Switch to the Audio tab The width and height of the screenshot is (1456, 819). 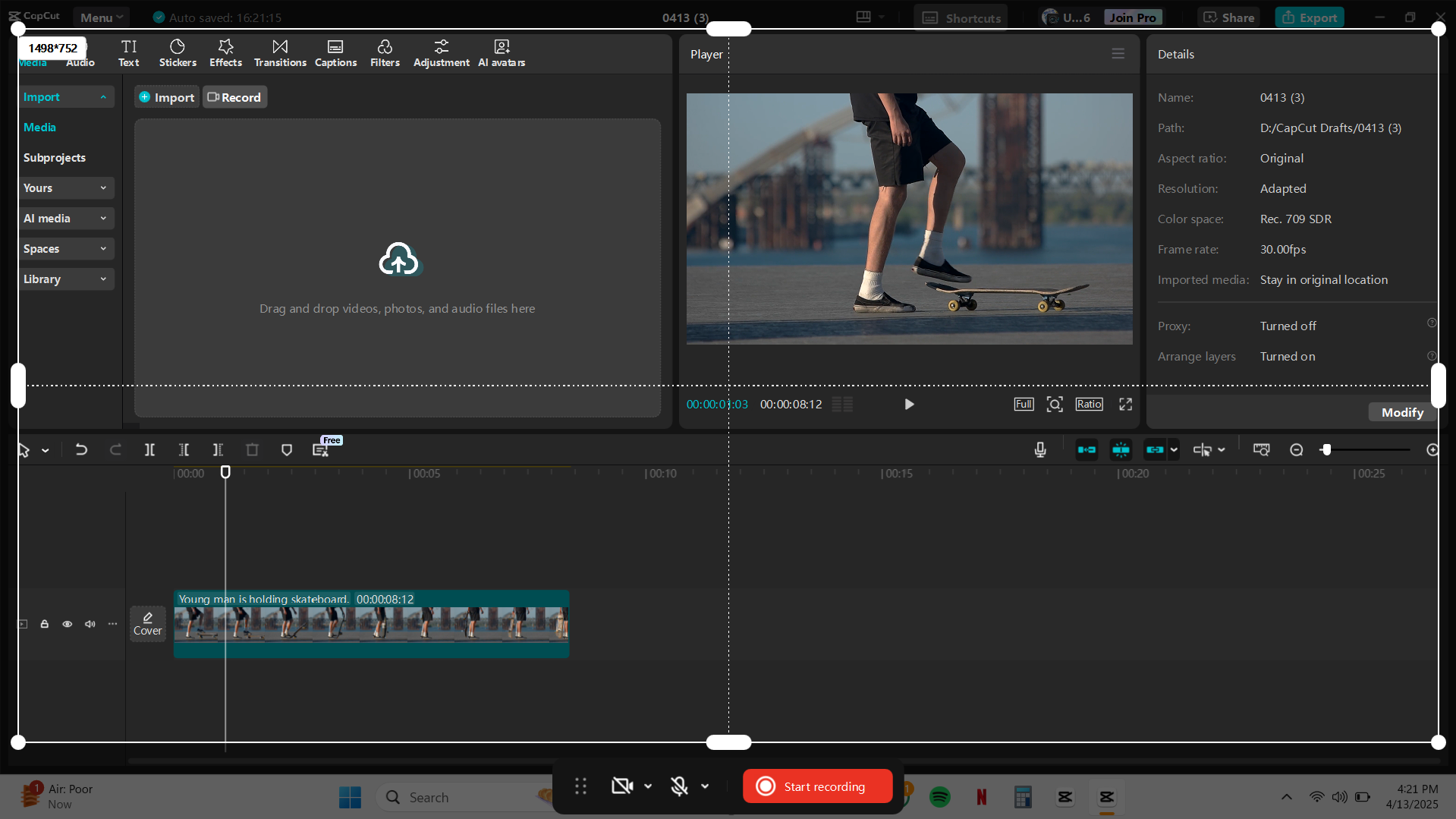(80, 62)
